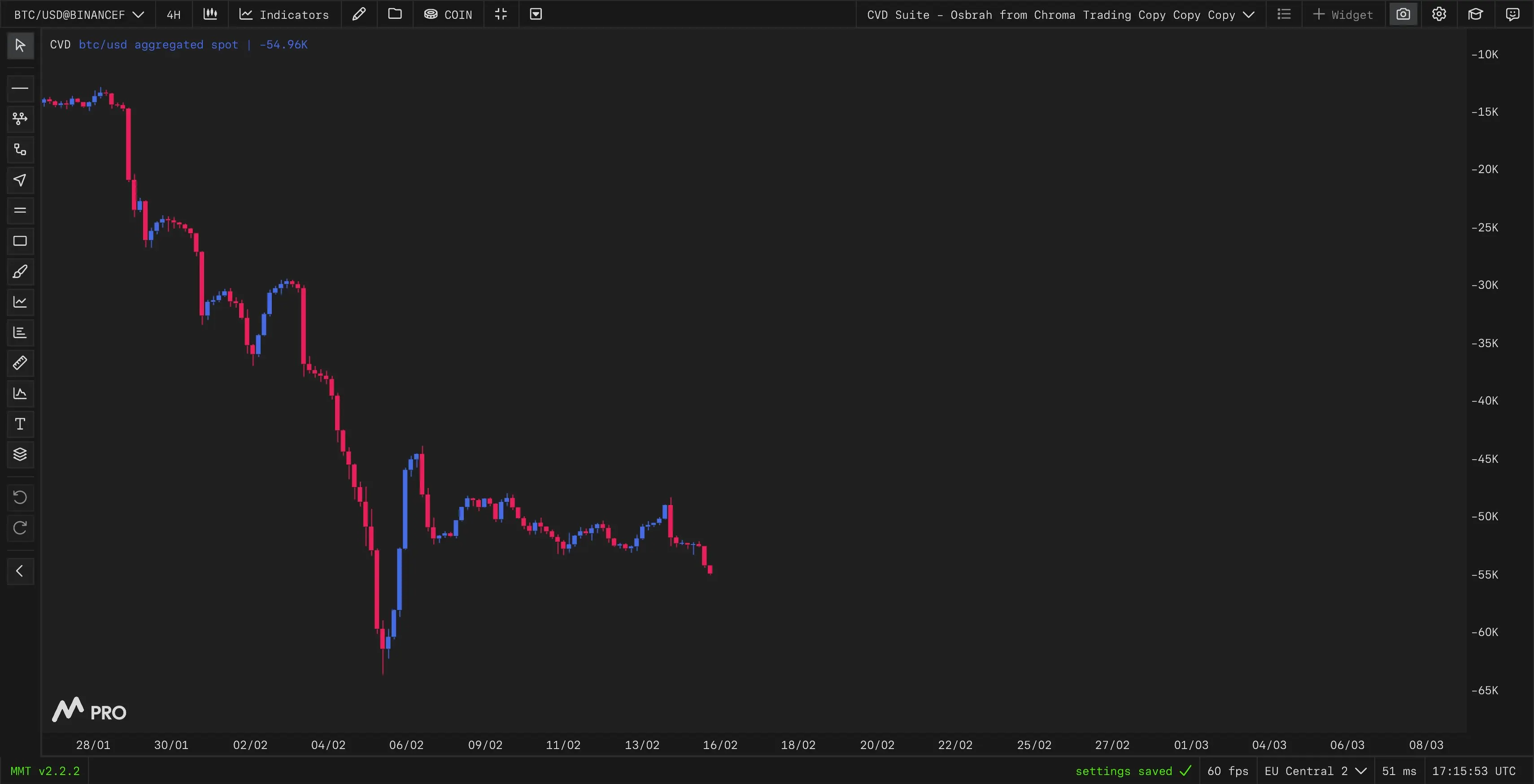1534x784 pixels.
Task: Open the Indicators menu
Action: (x=284, y=14)
